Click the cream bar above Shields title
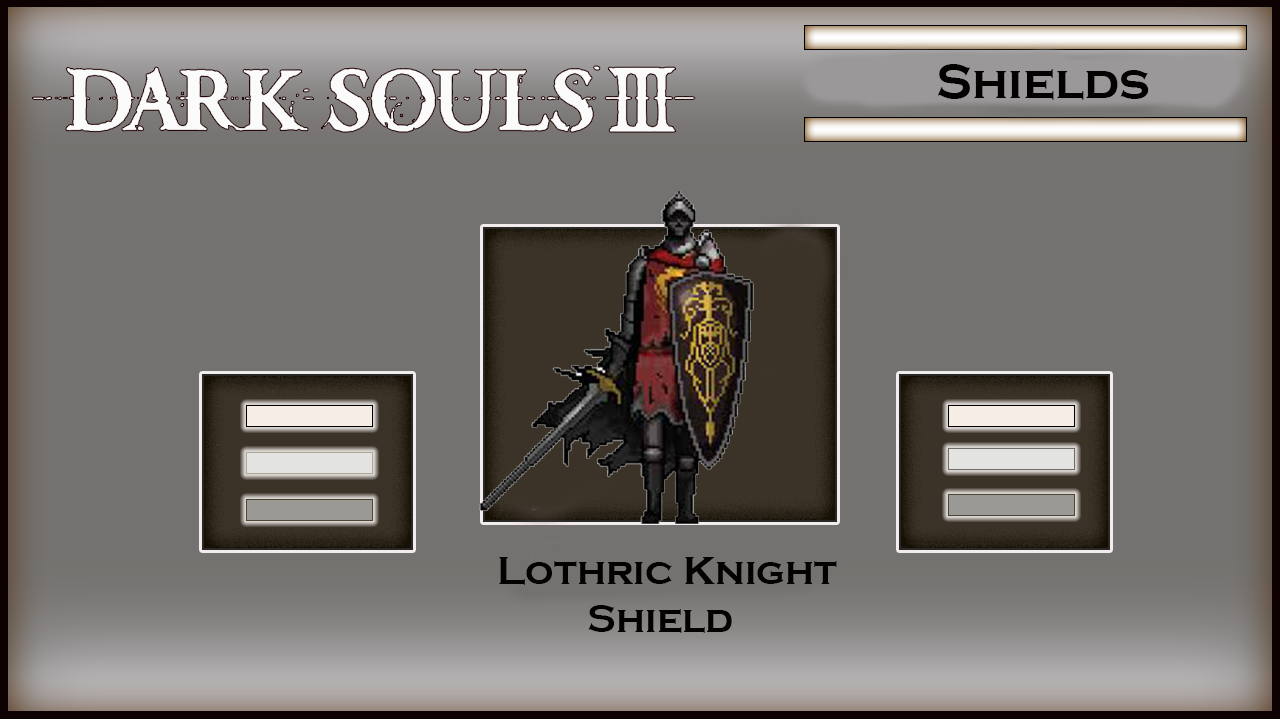 [x=1025, y=37]
